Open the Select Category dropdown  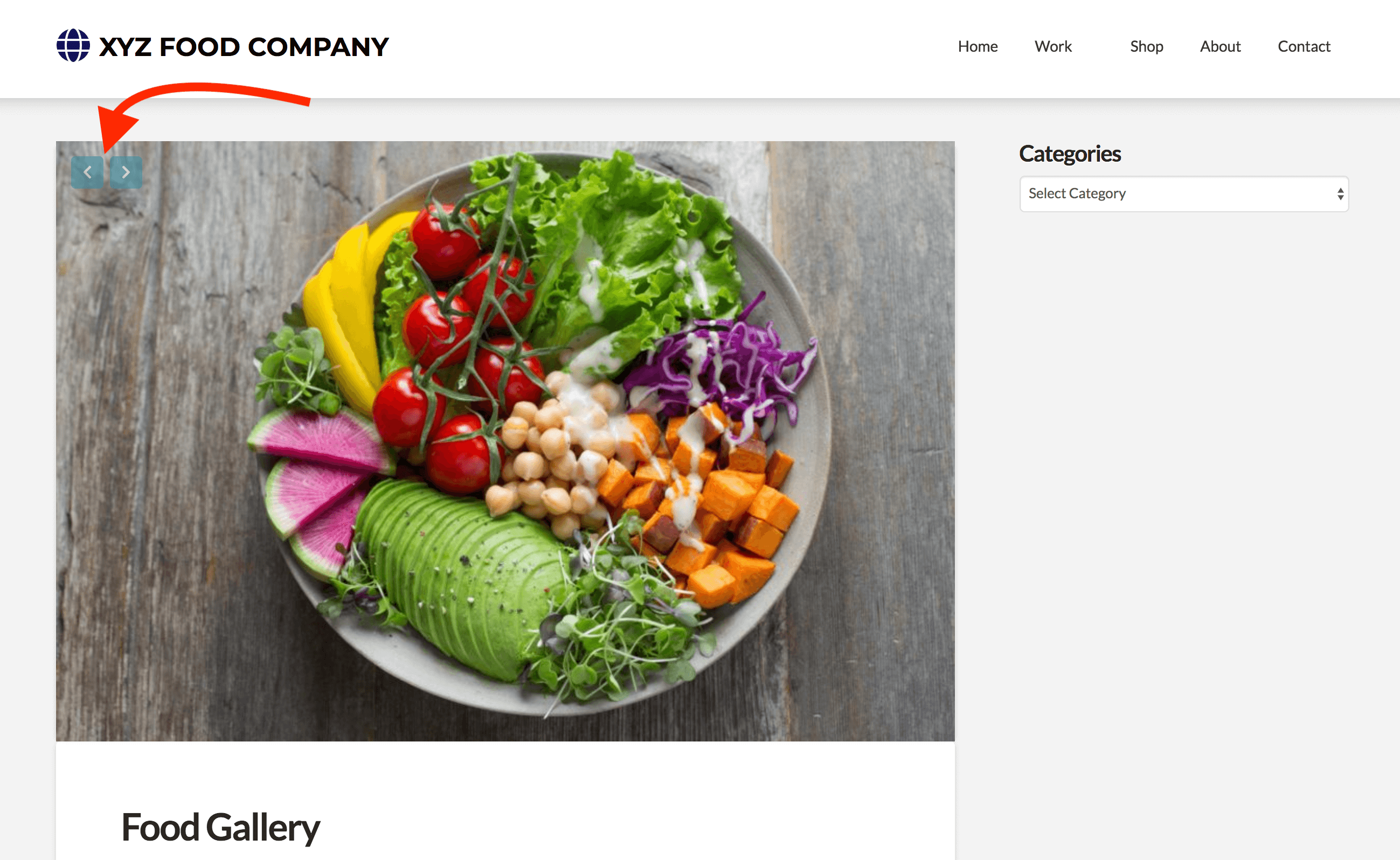click(x=1184, y=194)
